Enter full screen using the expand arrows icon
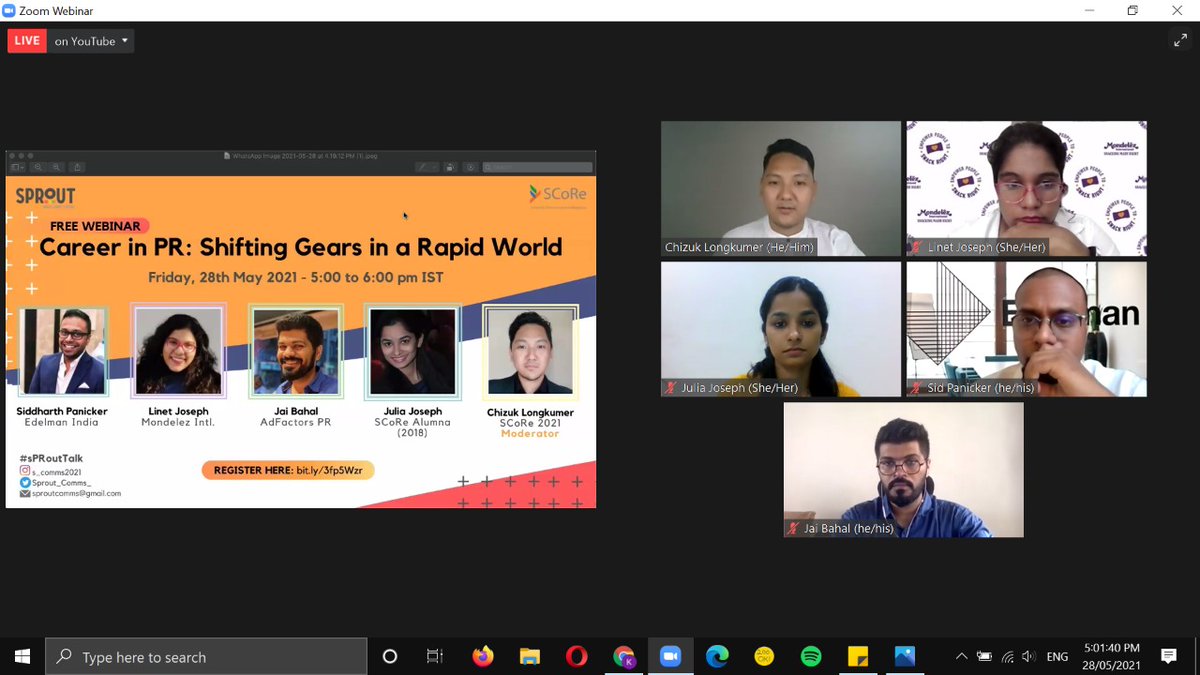 point(1180,41)
